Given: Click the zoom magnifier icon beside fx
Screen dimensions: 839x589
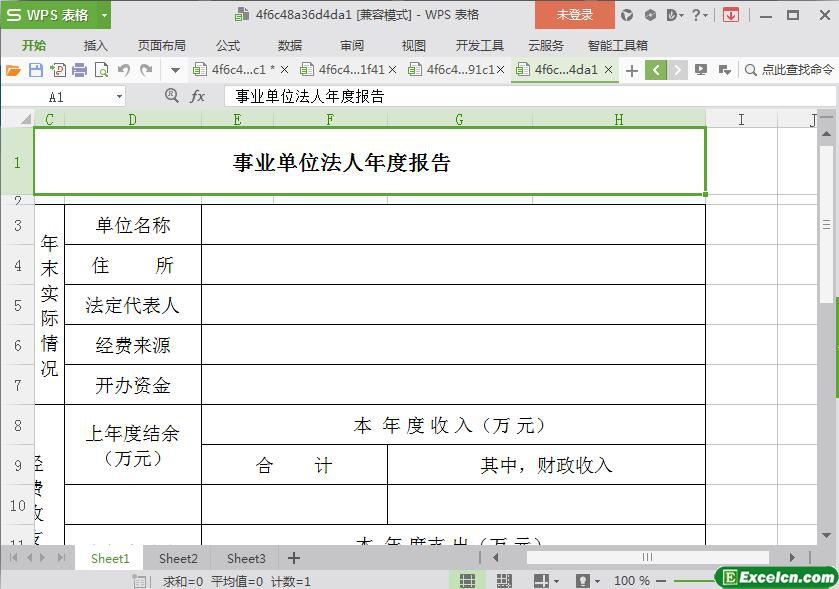Looking at the screenshot, I should click(x=171, y=96).
